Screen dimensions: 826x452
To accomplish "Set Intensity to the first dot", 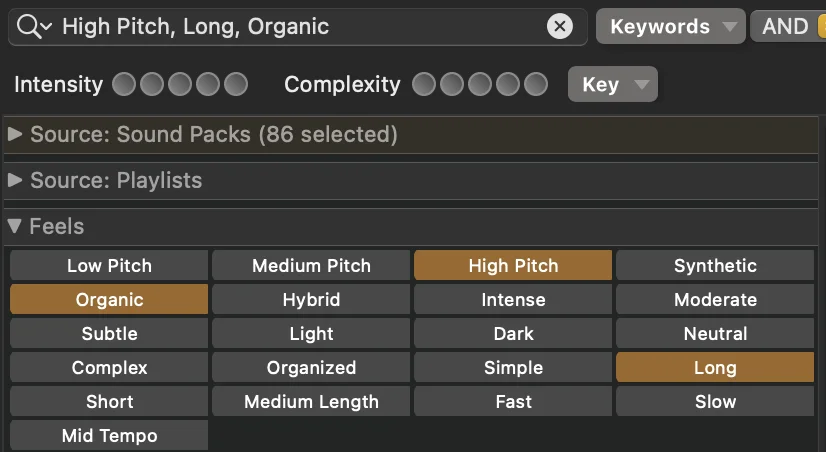I will [x=124, y=84].
